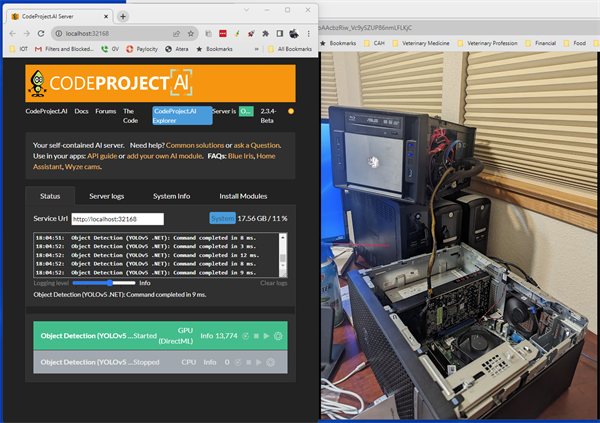Adjust the Logging level slider
Viewport: 600px width, 423px height.
click(104, 283)
